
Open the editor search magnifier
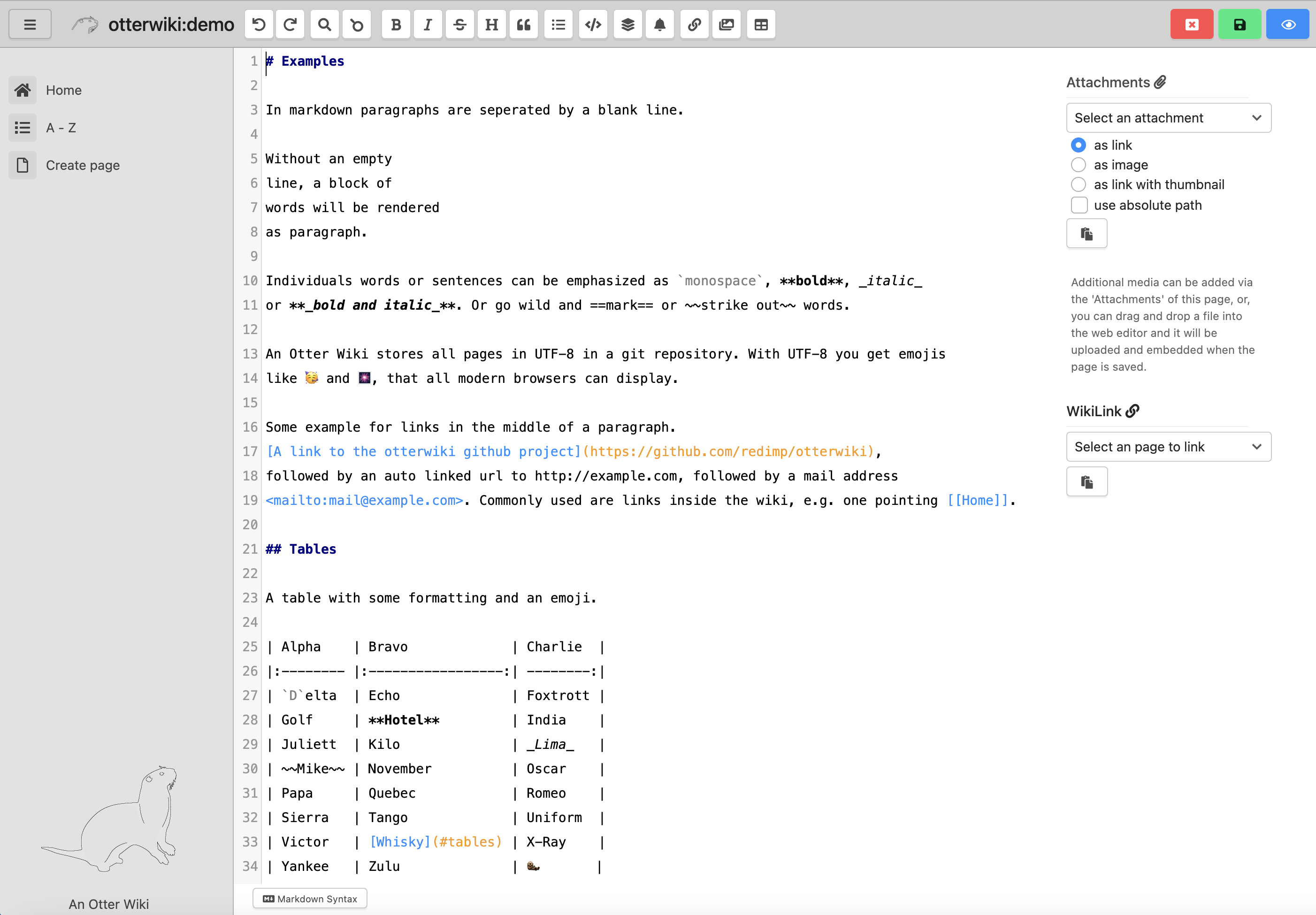point(324,25)
